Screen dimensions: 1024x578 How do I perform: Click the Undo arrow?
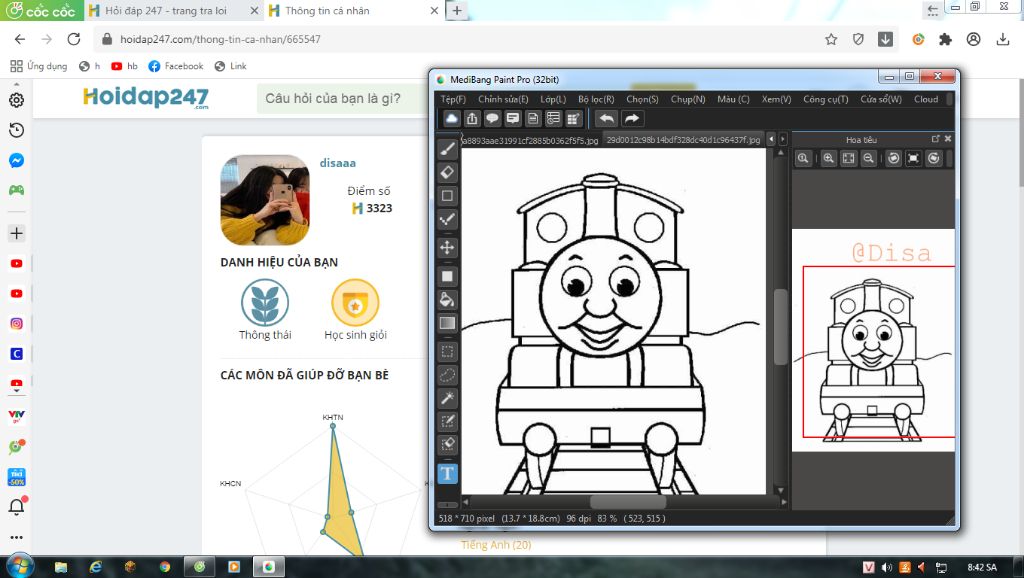(x=607, y=118)
